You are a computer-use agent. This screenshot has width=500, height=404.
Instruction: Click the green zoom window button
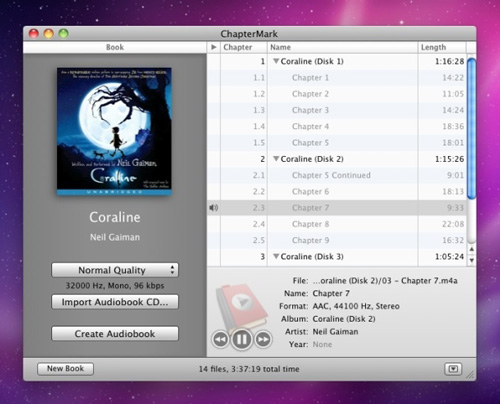63,34
